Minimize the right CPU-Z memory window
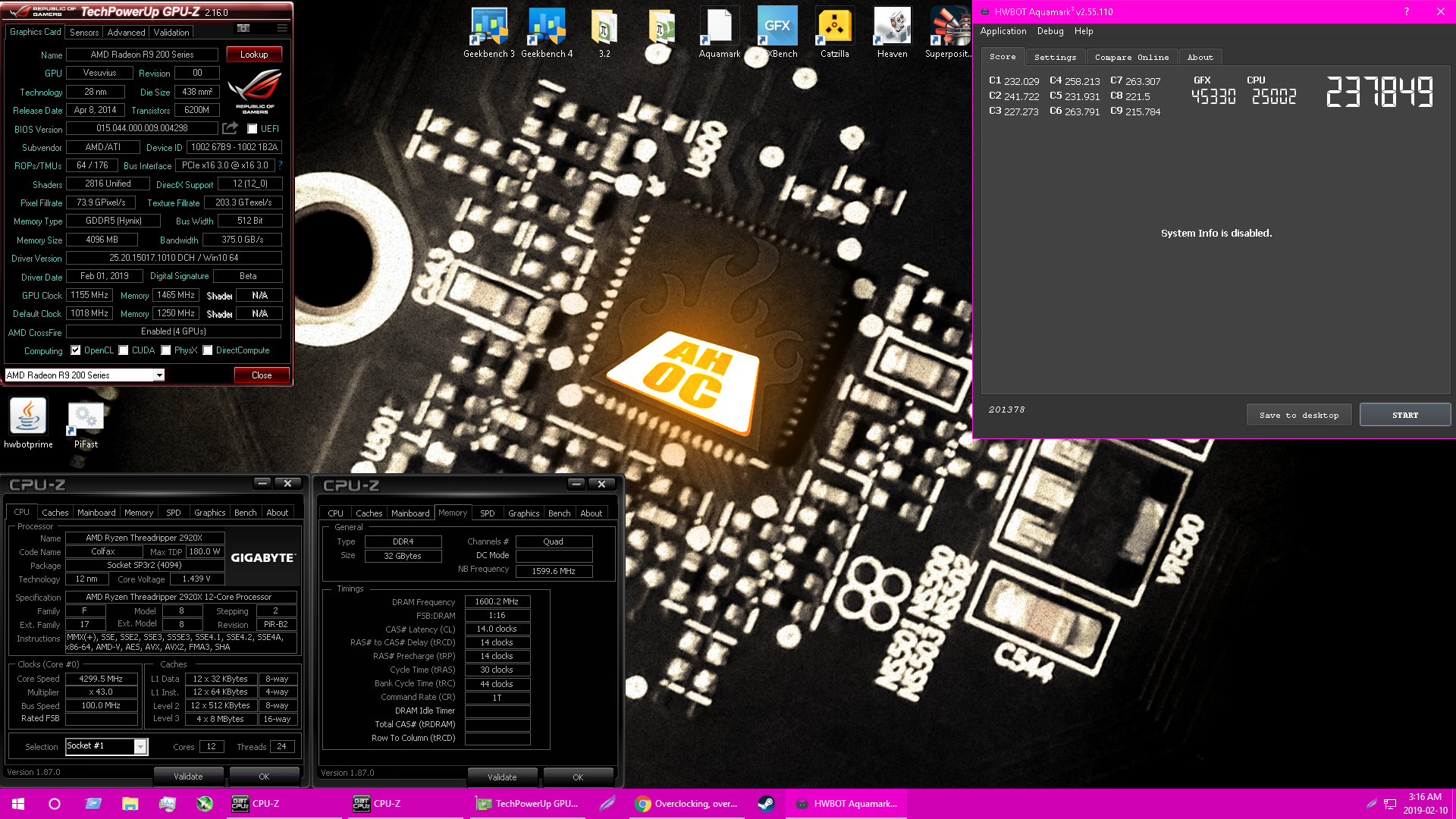The height and width of the screenshot is (819, 1456). pos(576,484)
